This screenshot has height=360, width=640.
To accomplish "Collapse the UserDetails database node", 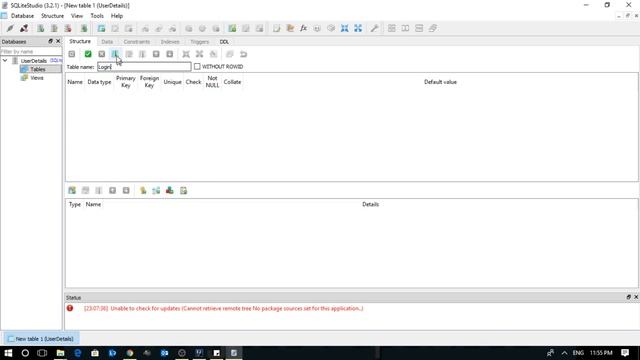I will 5,60.
